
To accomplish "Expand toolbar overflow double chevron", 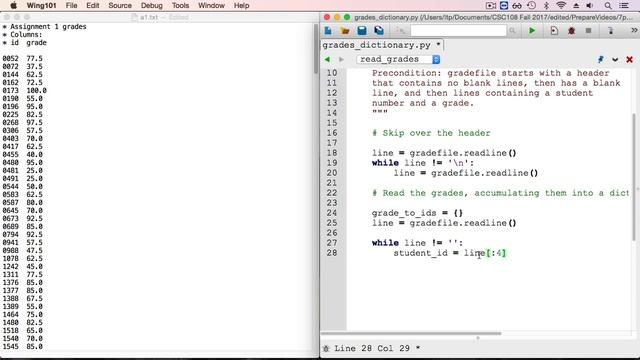I will (634, 30).
